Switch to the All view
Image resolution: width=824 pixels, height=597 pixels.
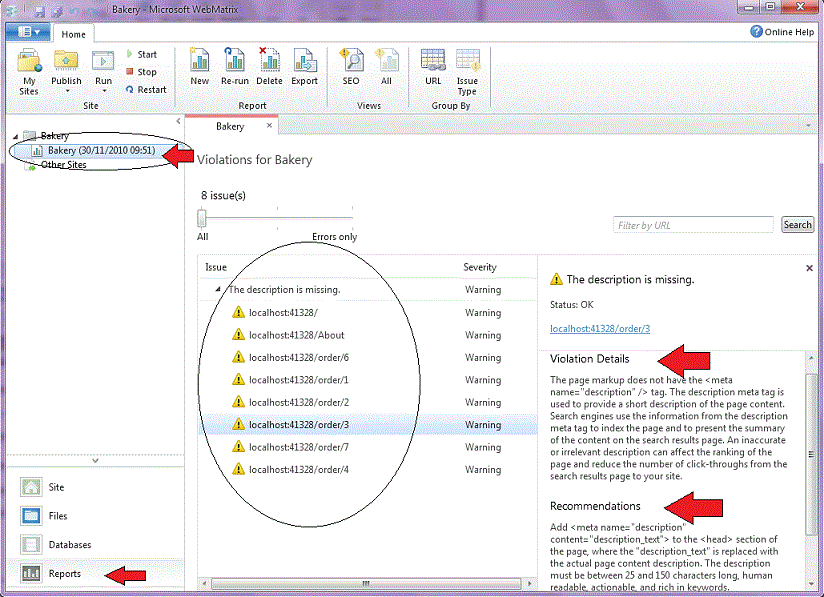386,66
